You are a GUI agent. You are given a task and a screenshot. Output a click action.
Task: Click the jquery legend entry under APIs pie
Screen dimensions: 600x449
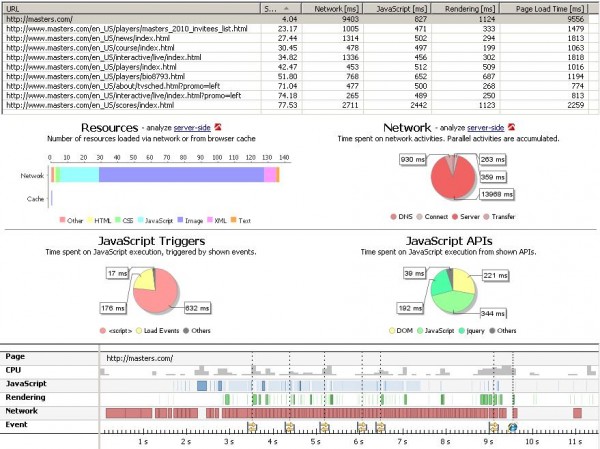(471, 331)
